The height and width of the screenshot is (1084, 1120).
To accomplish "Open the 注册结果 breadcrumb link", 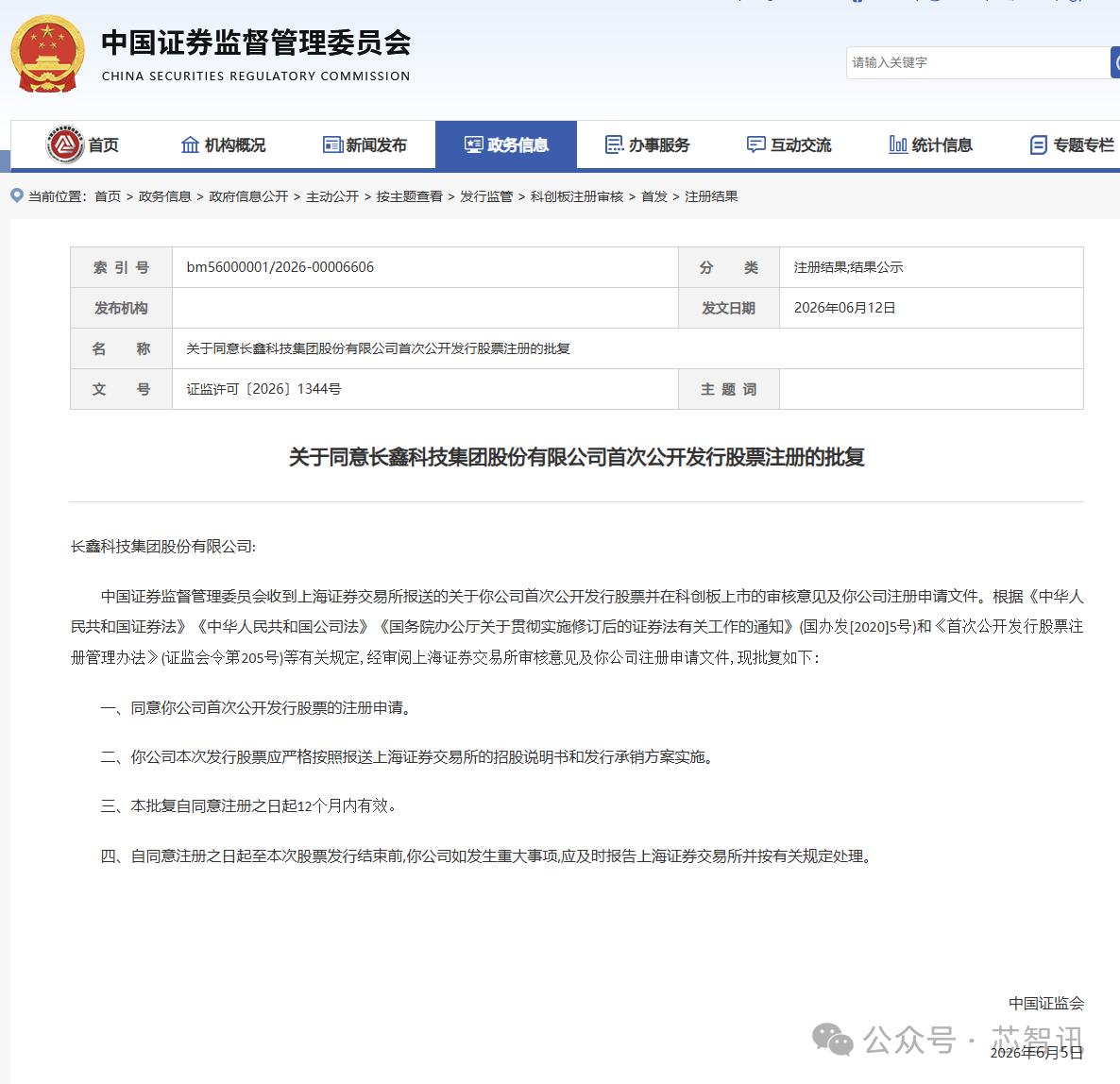I will point(711,196).
